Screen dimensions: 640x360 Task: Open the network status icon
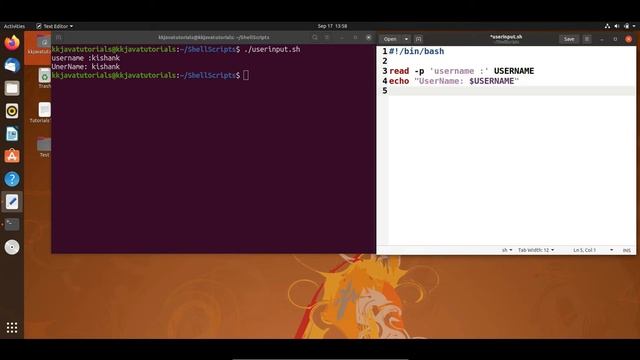(607, 26)
